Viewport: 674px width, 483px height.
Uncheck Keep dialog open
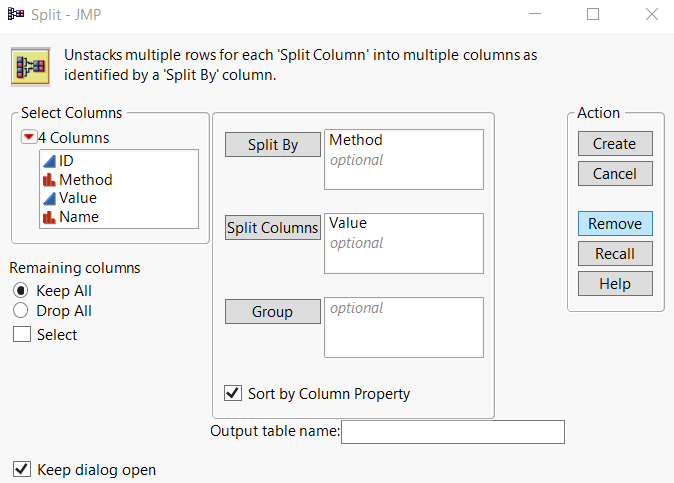tap(21, 469)
